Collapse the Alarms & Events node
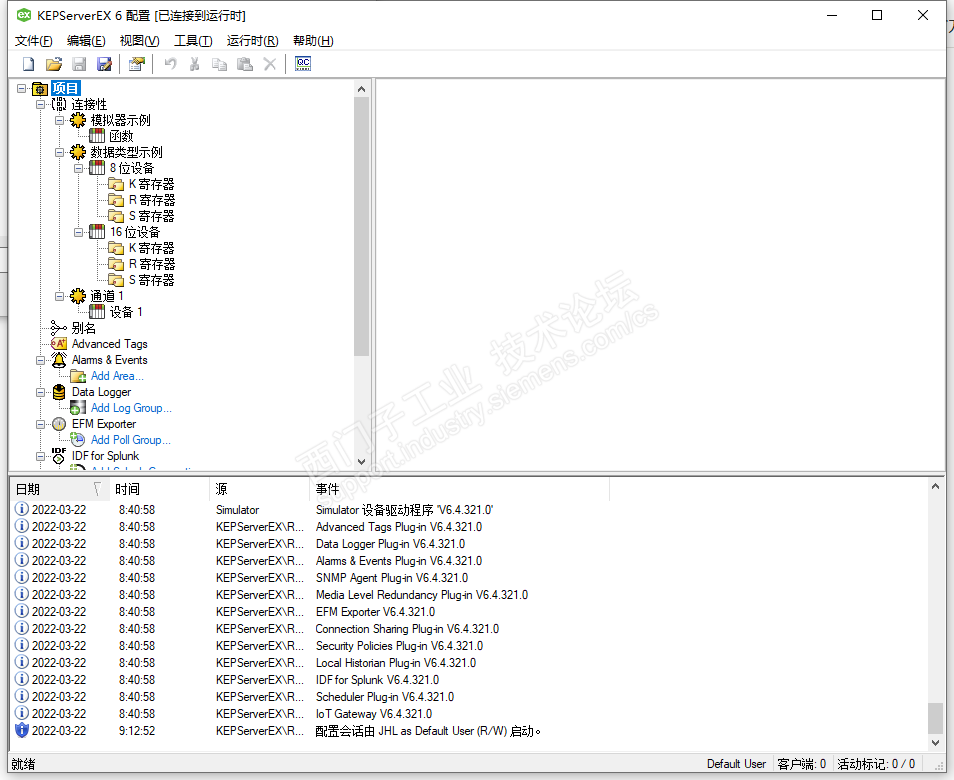954x780 pixels. click(40, 360)
